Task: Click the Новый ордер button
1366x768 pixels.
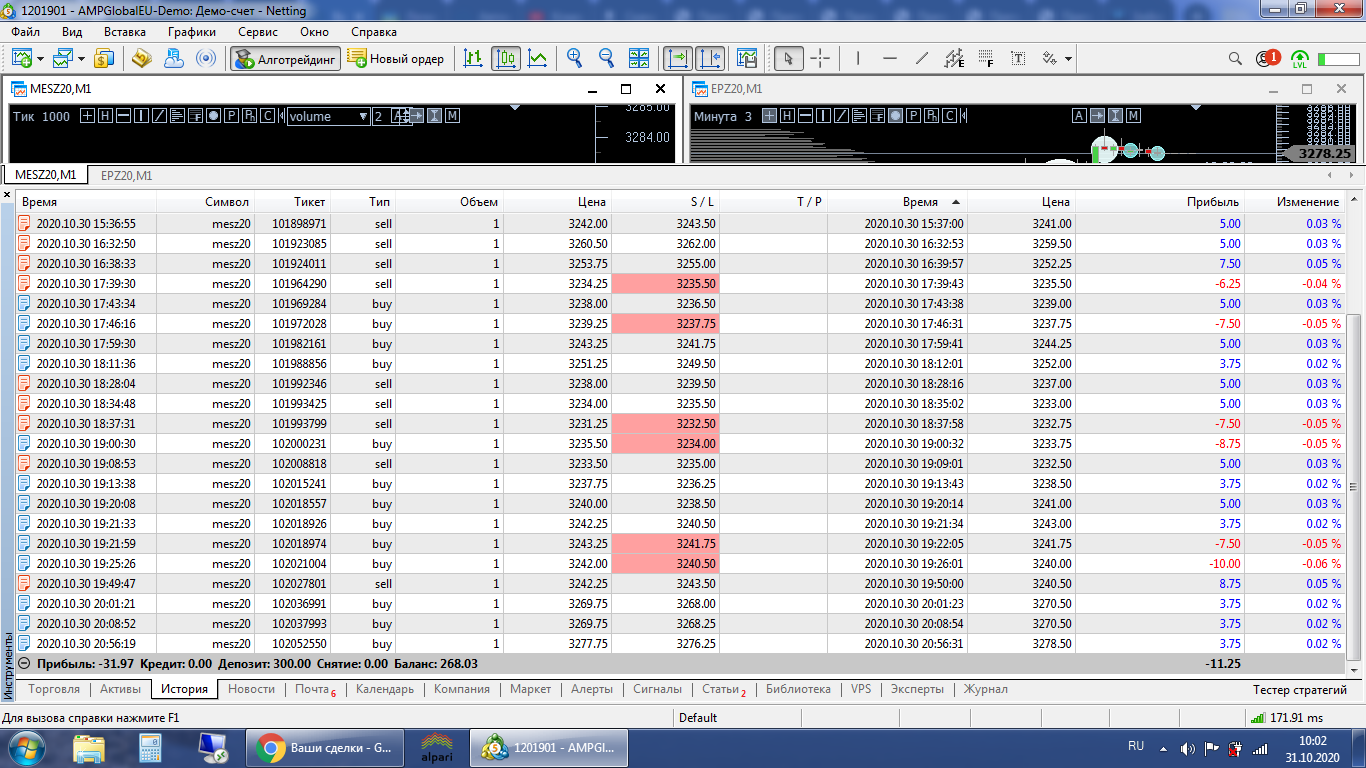Action: pos(397,58)
